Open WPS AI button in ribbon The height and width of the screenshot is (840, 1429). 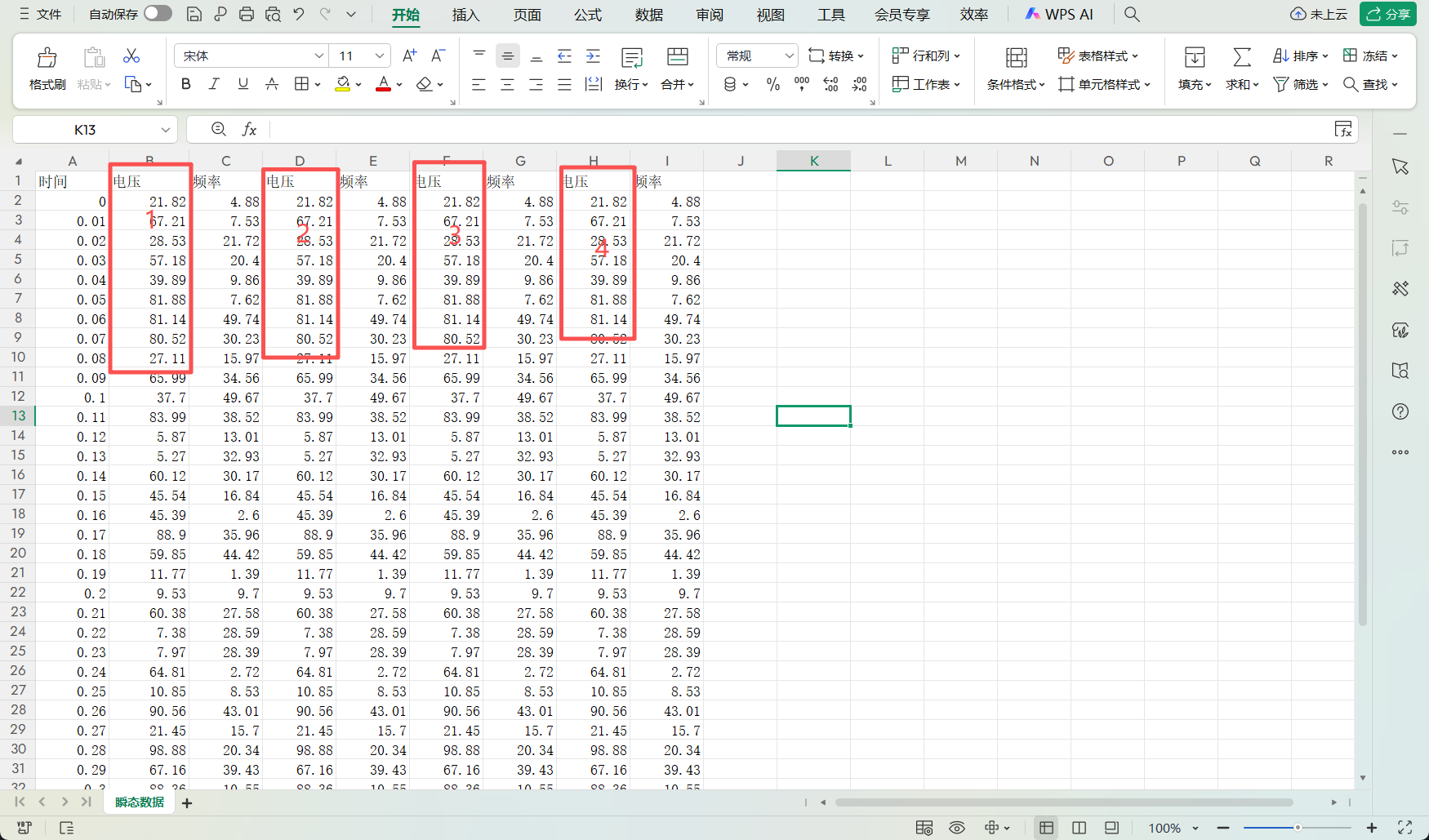click(1059, 14)
